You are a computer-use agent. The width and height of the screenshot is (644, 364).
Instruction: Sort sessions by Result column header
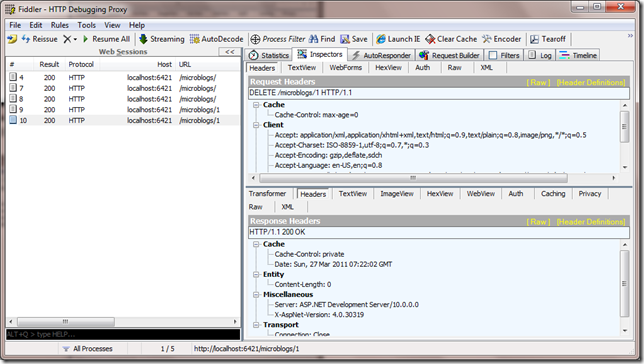click(x=49, y=64)
